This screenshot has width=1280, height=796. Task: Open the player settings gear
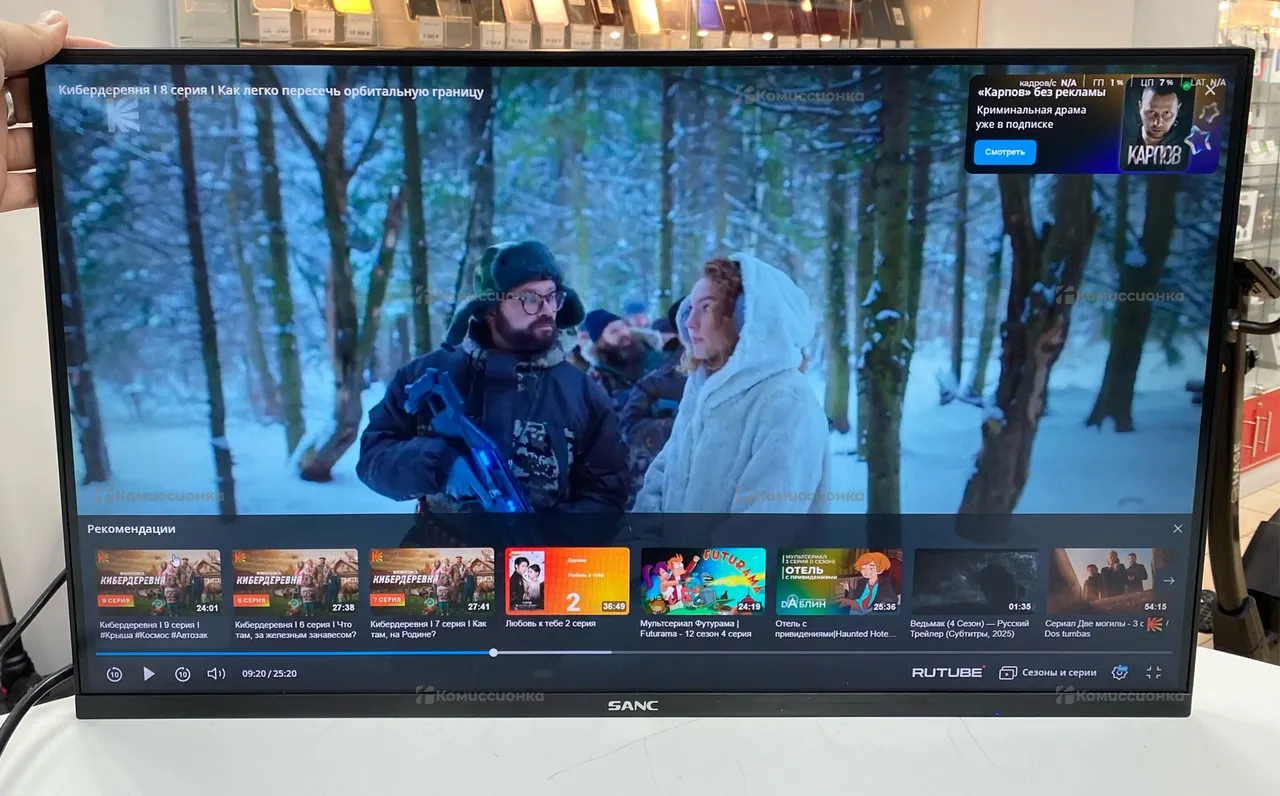point(1120,673)
